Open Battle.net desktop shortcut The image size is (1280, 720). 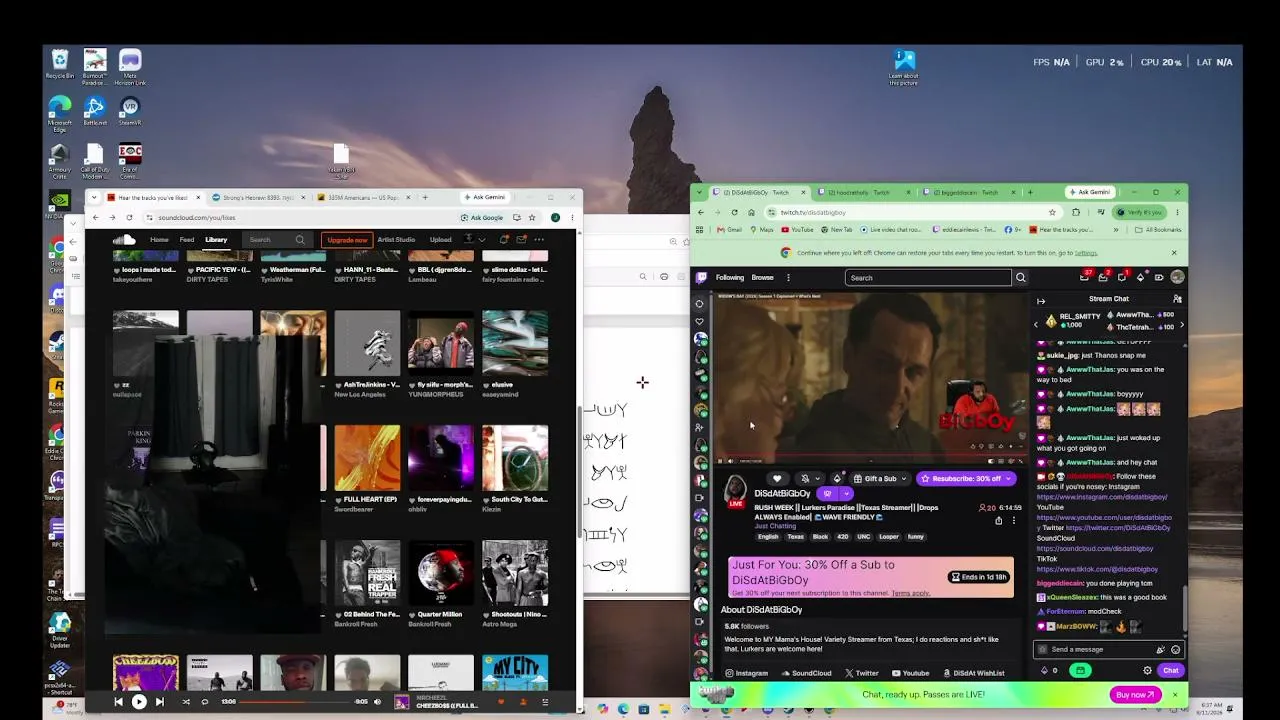[x=94, y=110]
